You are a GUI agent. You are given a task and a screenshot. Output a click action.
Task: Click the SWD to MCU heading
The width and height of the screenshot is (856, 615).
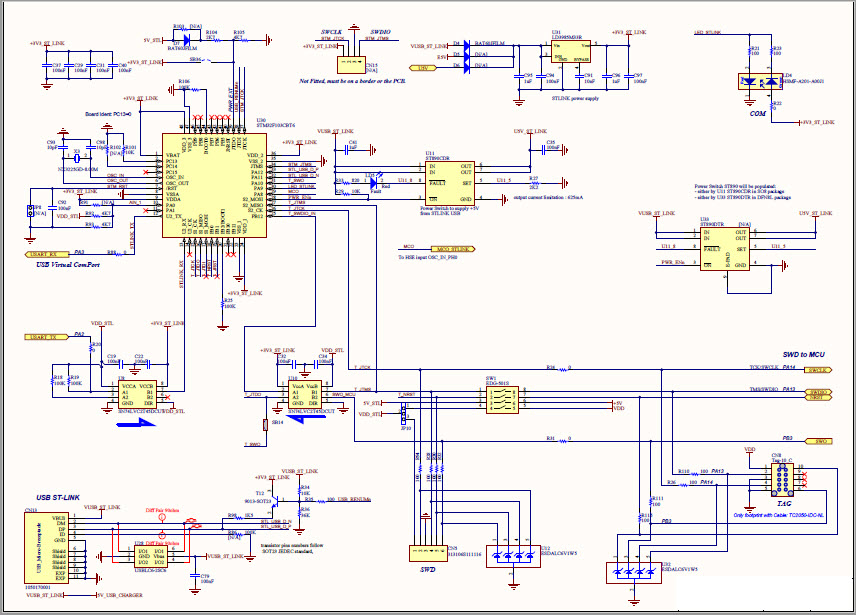pyautogui.click(x=803, y=355)
